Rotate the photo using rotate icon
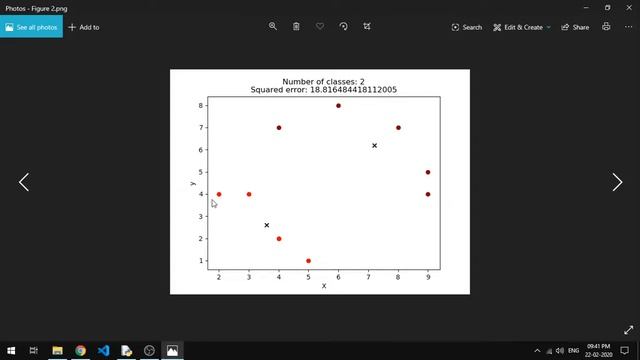The height and width of the screenshot is (360, 640). click(x=343, y=27)
